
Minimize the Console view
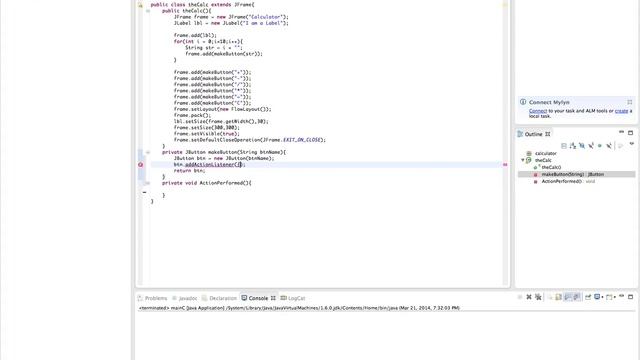[621, 296]
